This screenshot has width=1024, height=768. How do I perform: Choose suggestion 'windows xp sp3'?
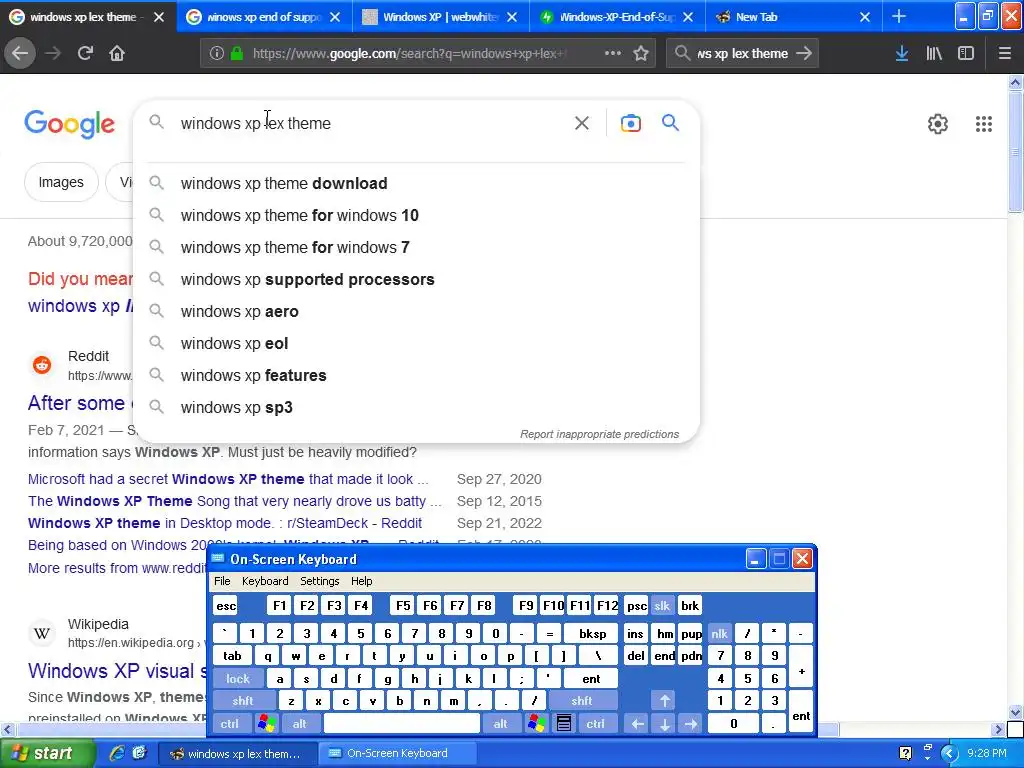click(416, 408)
